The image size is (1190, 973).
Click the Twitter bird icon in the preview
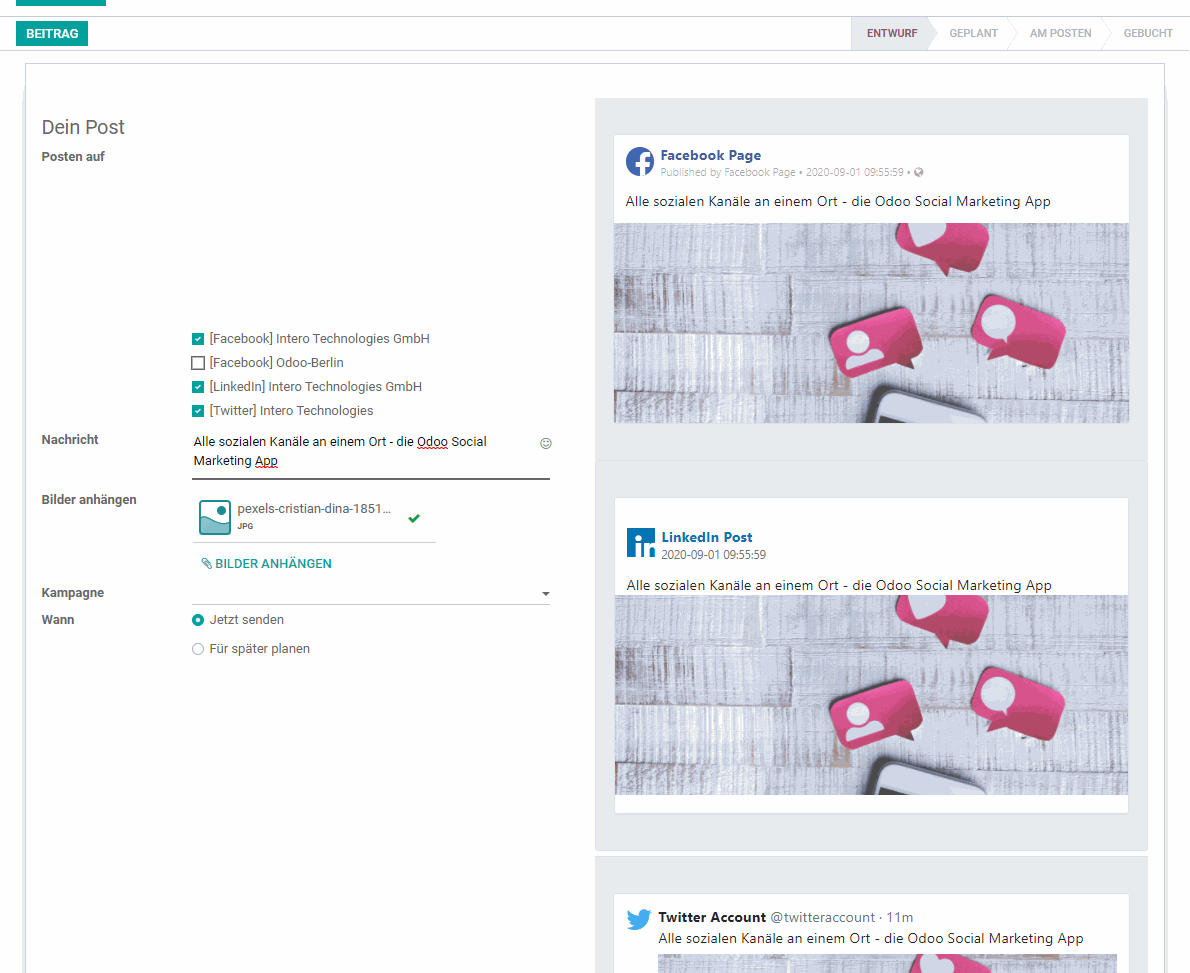click(x=639, y=919)
